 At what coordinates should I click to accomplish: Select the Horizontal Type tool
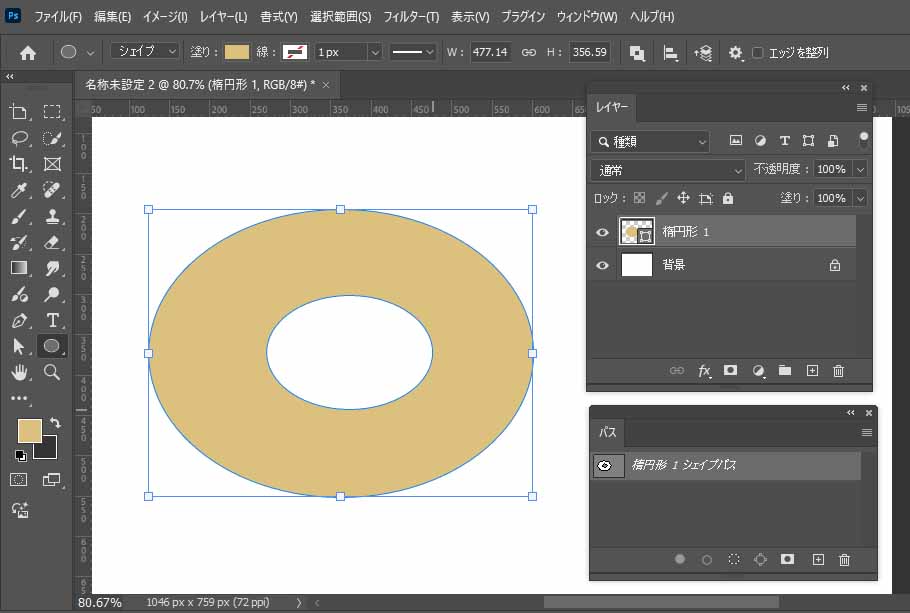(52, 321)
